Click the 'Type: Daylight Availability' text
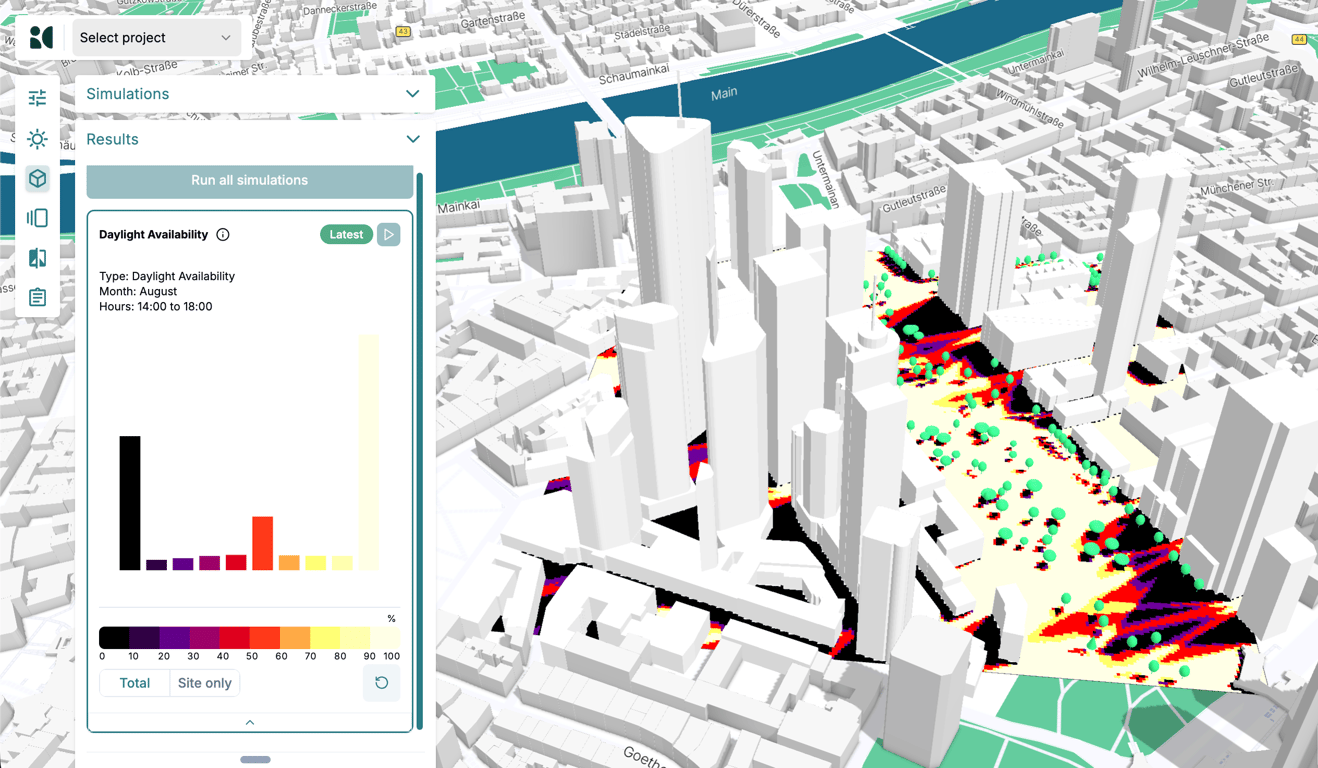 point(167,276)
